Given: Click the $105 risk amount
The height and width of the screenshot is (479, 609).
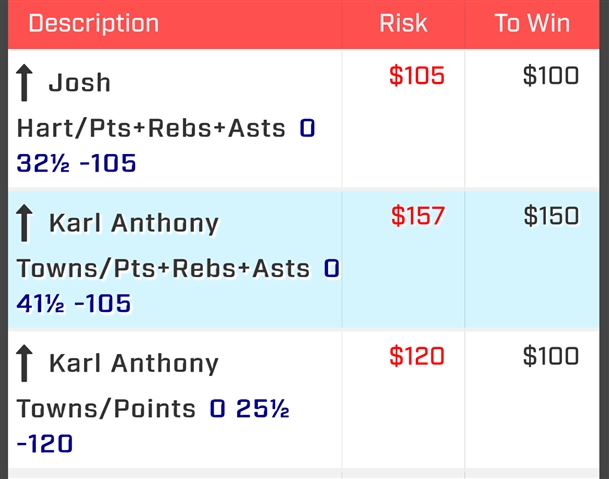Looking at the screenshot, I should click(417, 75).
